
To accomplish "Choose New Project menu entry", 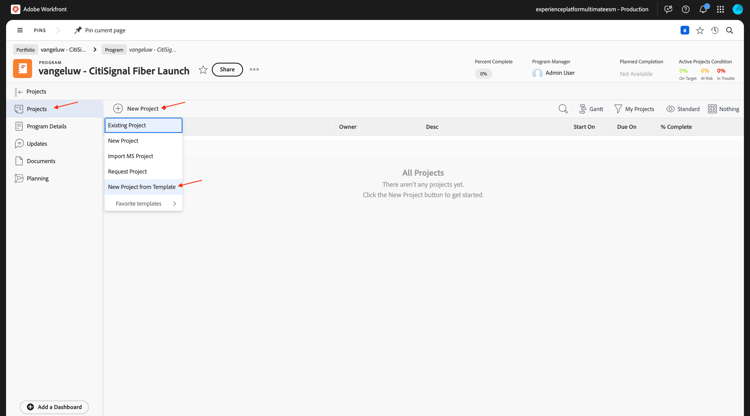I will coord(143,141).
